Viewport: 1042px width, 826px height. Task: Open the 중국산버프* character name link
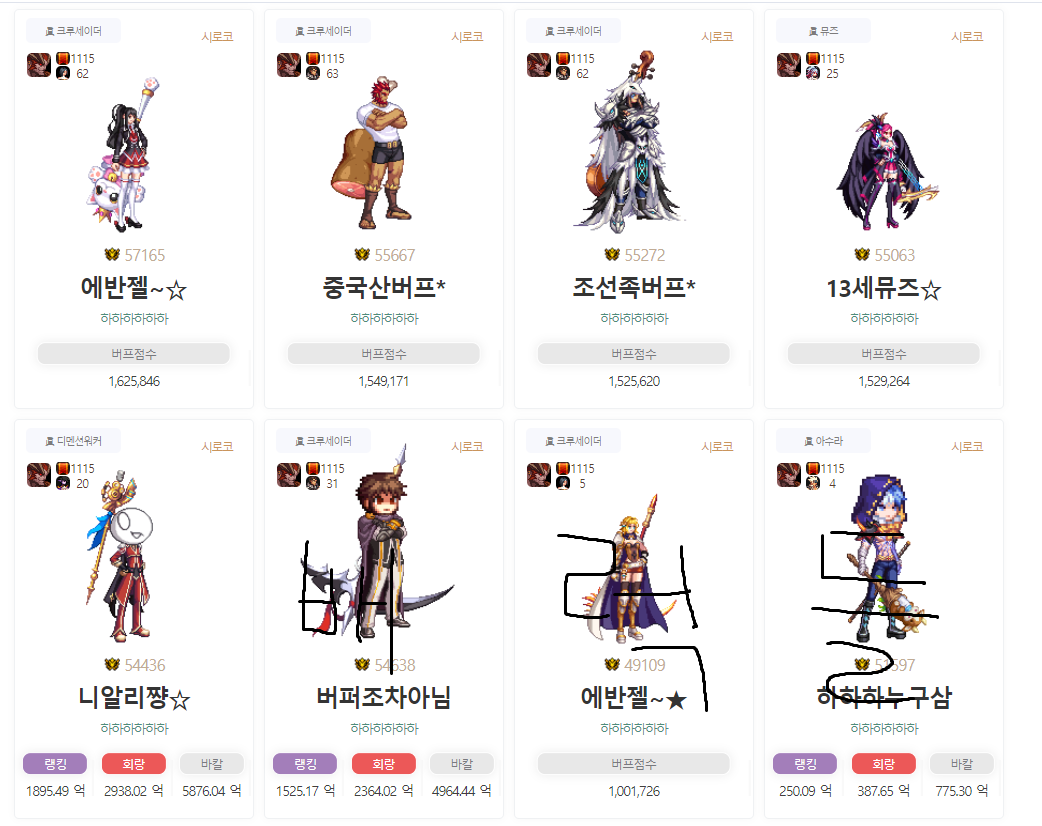pyautogui.click(x=383, y=288)
